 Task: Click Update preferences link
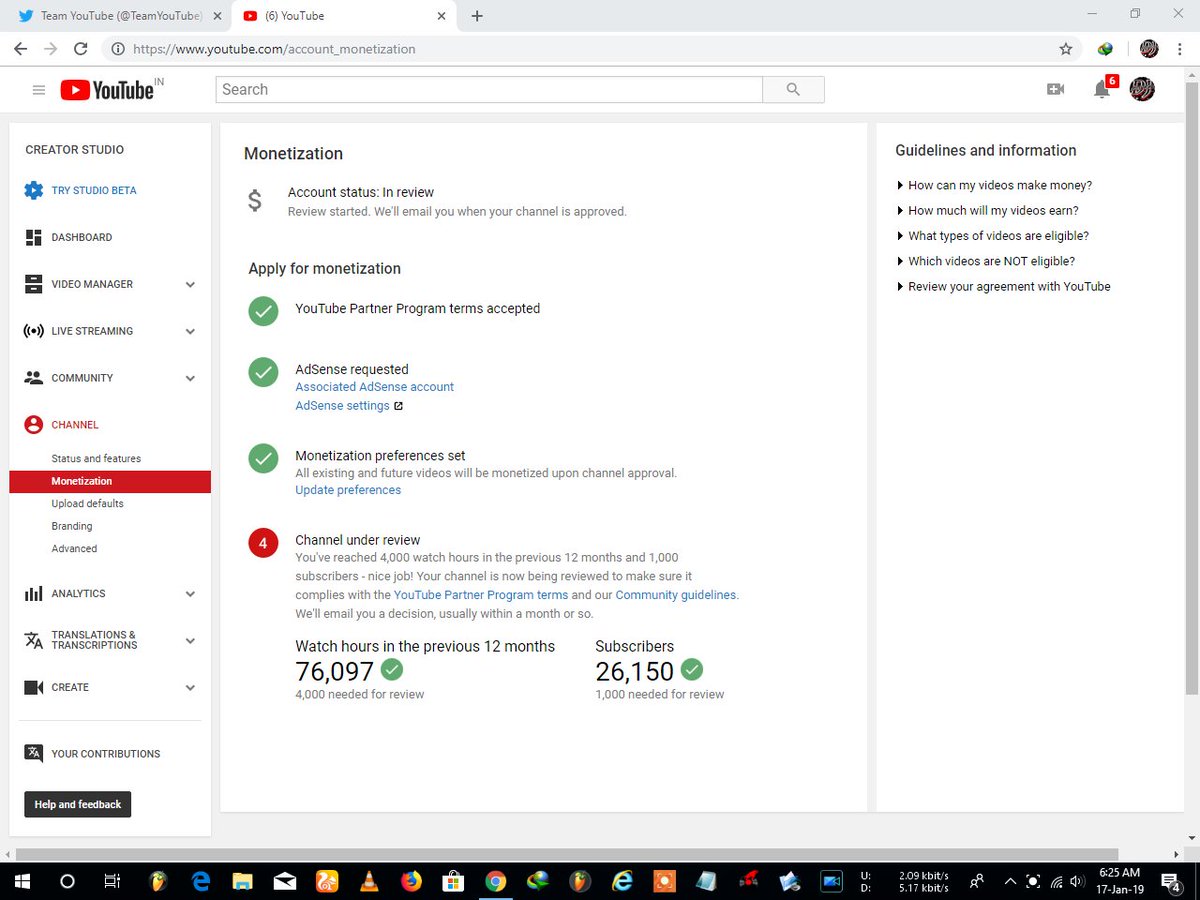pyautogui.click(x=348, y=490)
